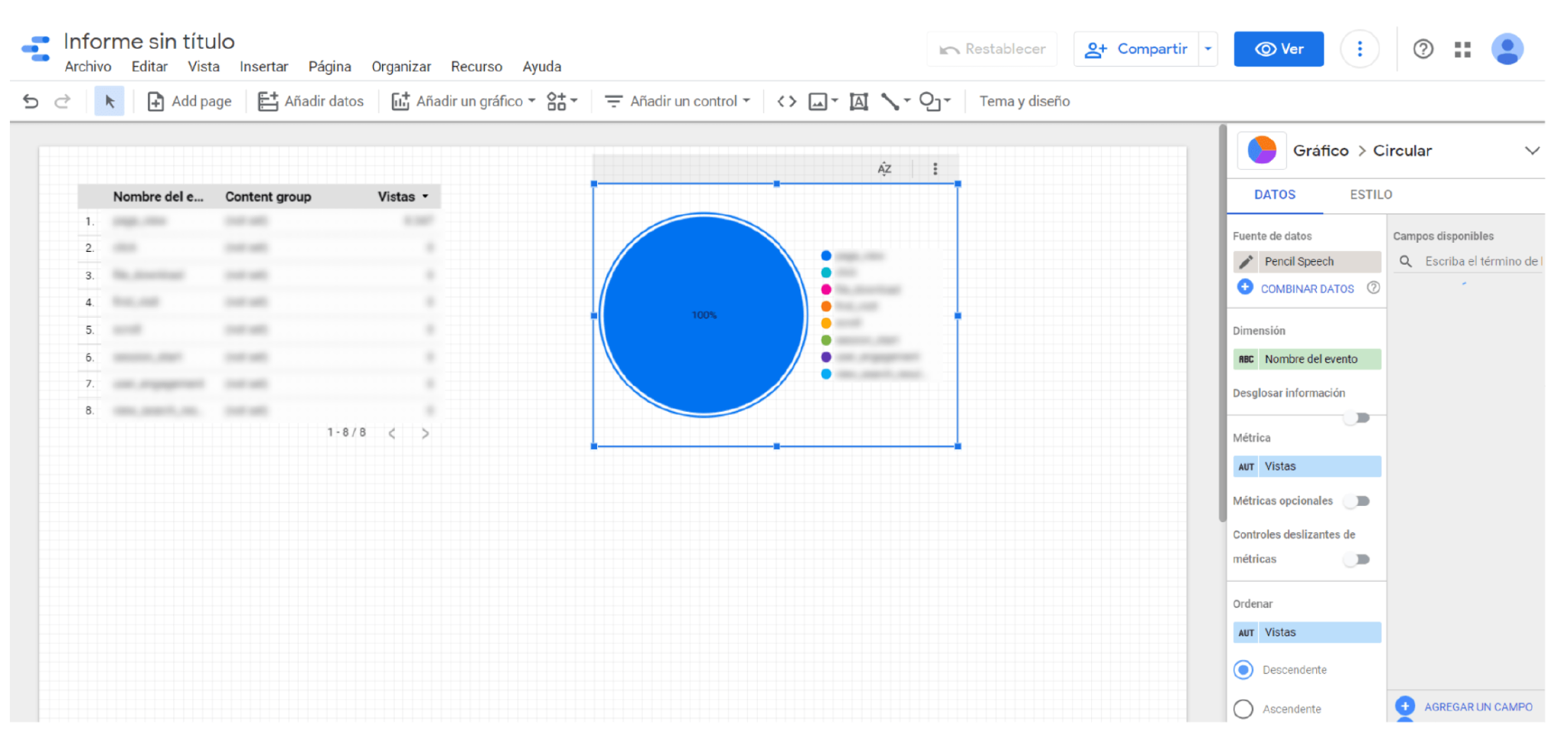Insert a text box with the text icon
This screenshot has width=1568, height=738.
click(858, 100)
